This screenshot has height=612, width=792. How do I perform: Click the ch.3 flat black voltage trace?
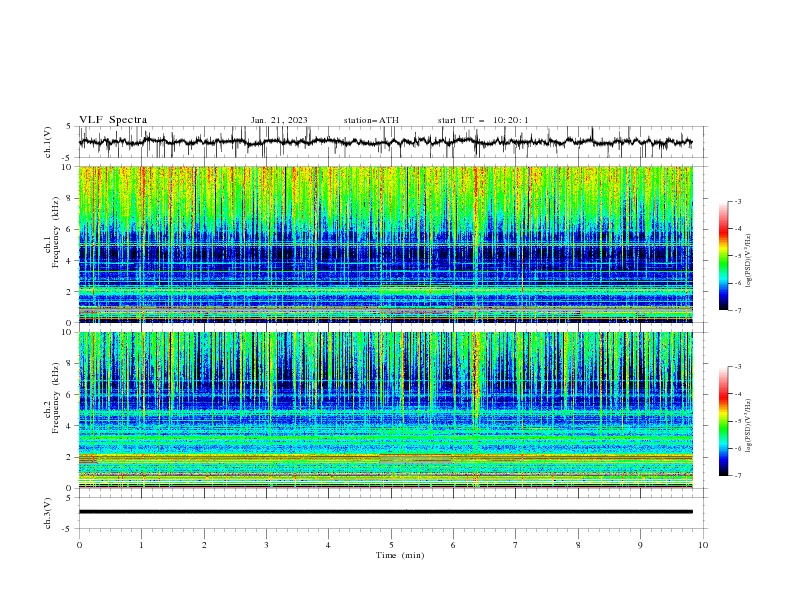pos(385,512)
